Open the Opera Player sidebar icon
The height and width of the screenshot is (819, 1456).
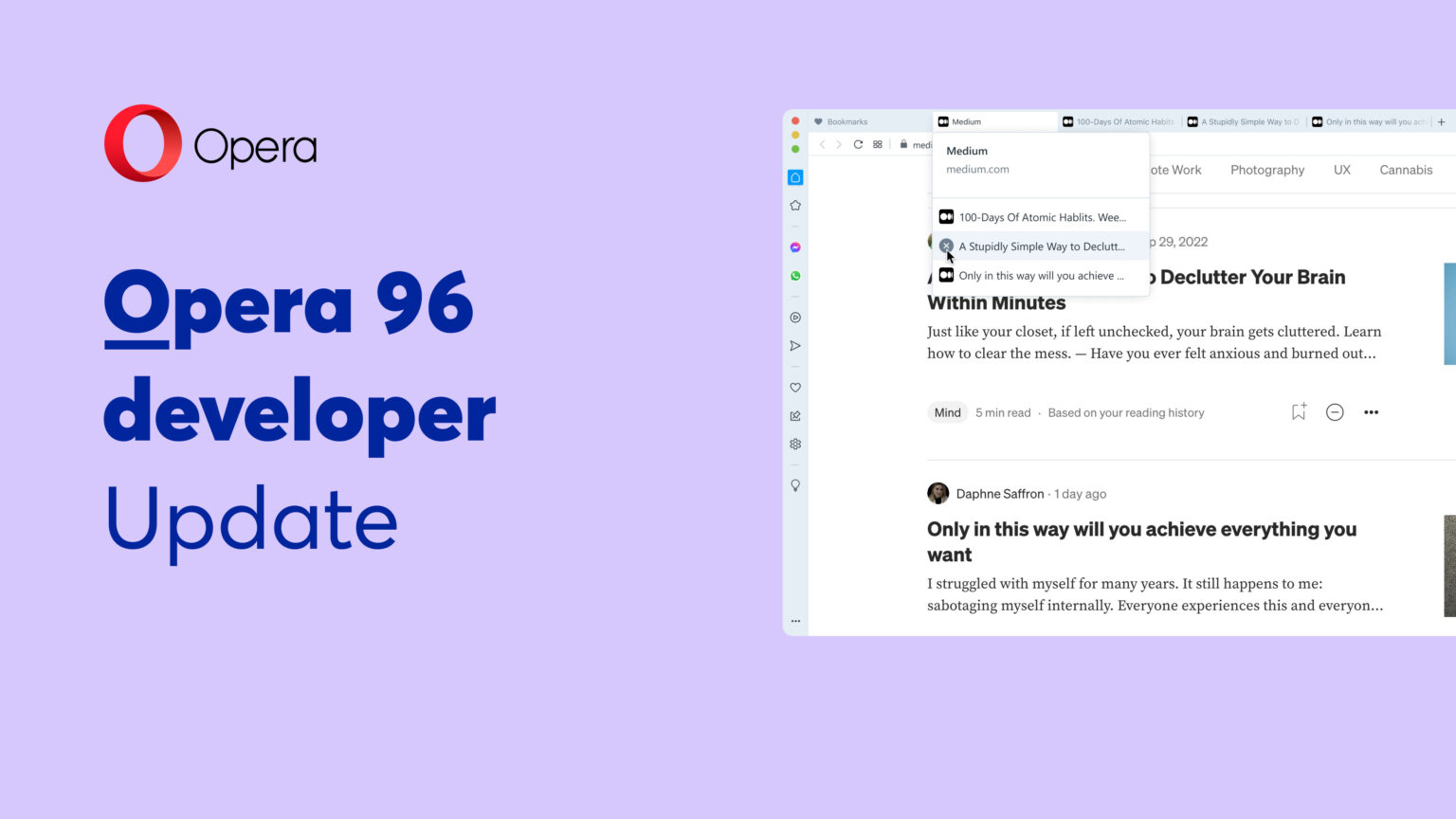(795, 318)
